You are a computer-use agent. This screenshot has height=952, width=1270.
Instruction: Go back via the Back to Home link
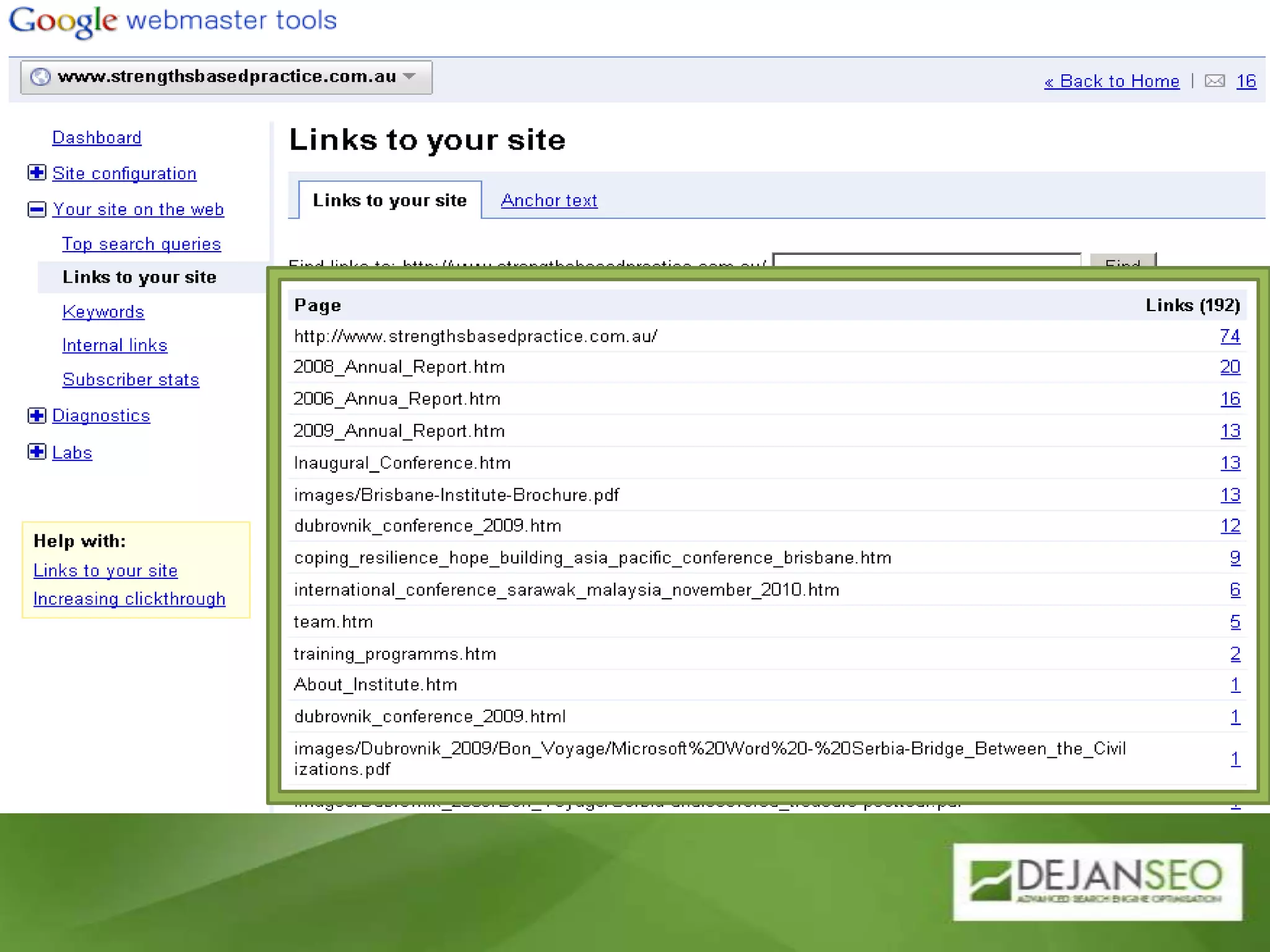1112,81
